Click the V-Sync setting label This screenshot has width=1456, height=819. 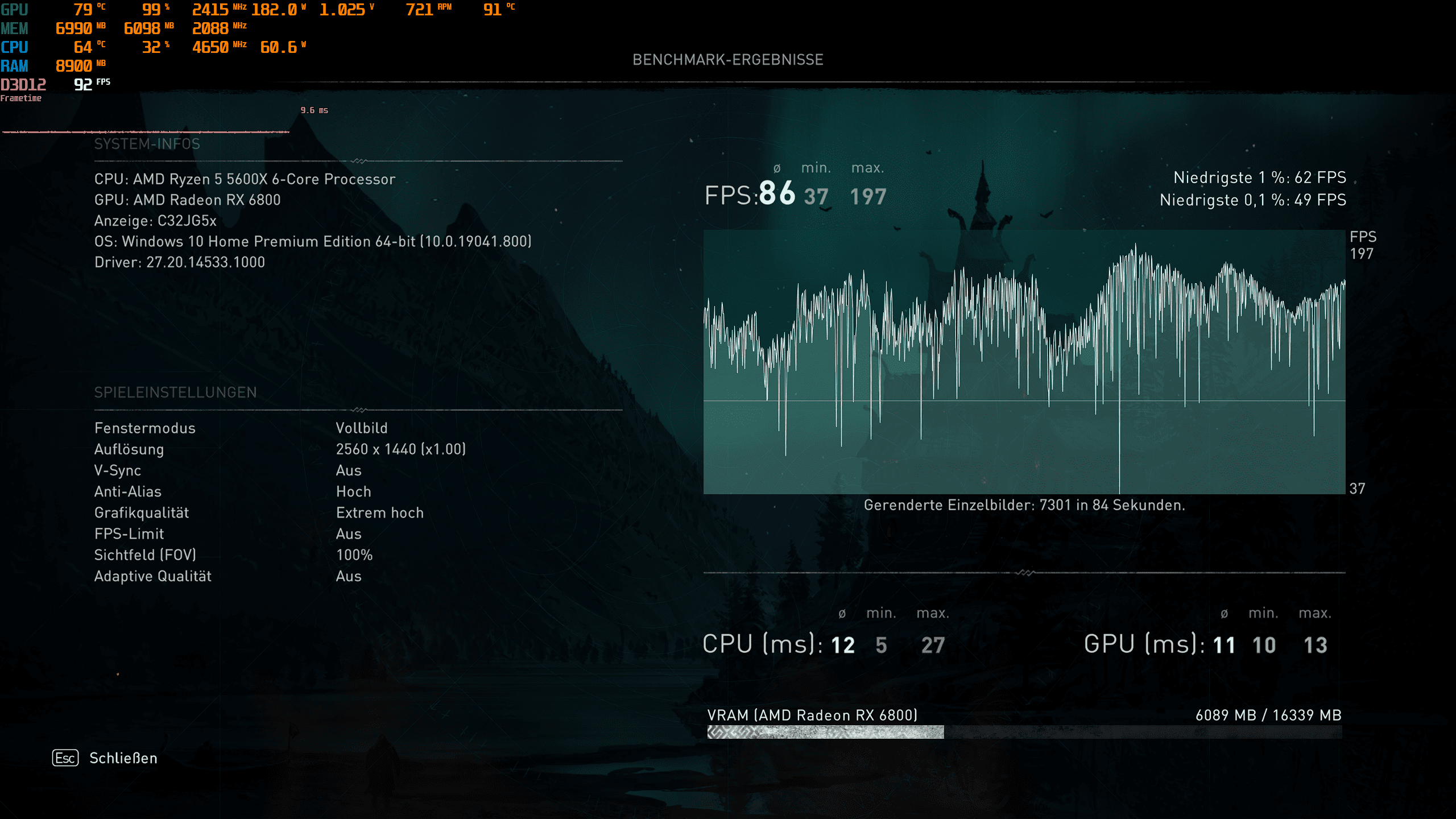118,470
